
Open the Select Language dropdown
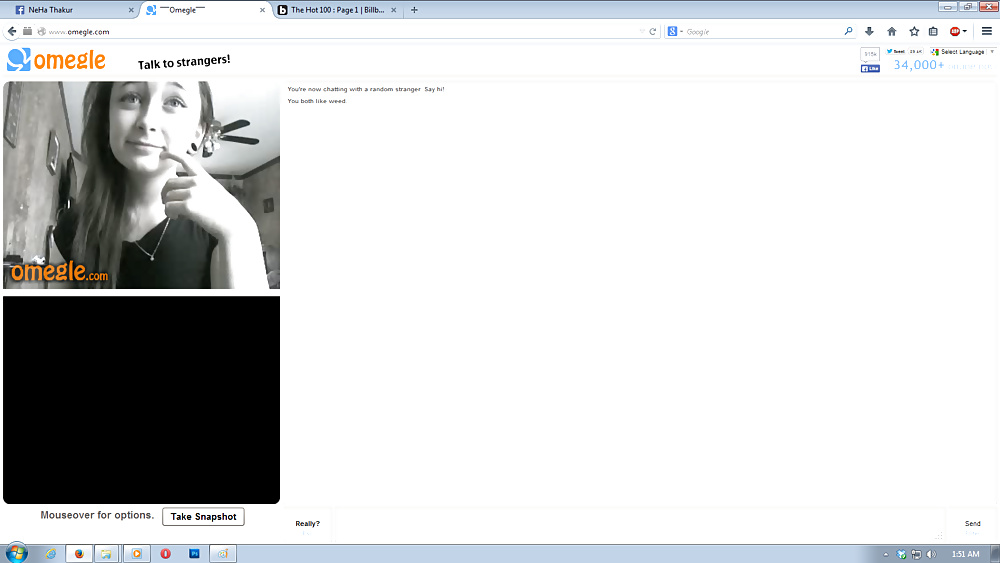(x=962, y=52)
